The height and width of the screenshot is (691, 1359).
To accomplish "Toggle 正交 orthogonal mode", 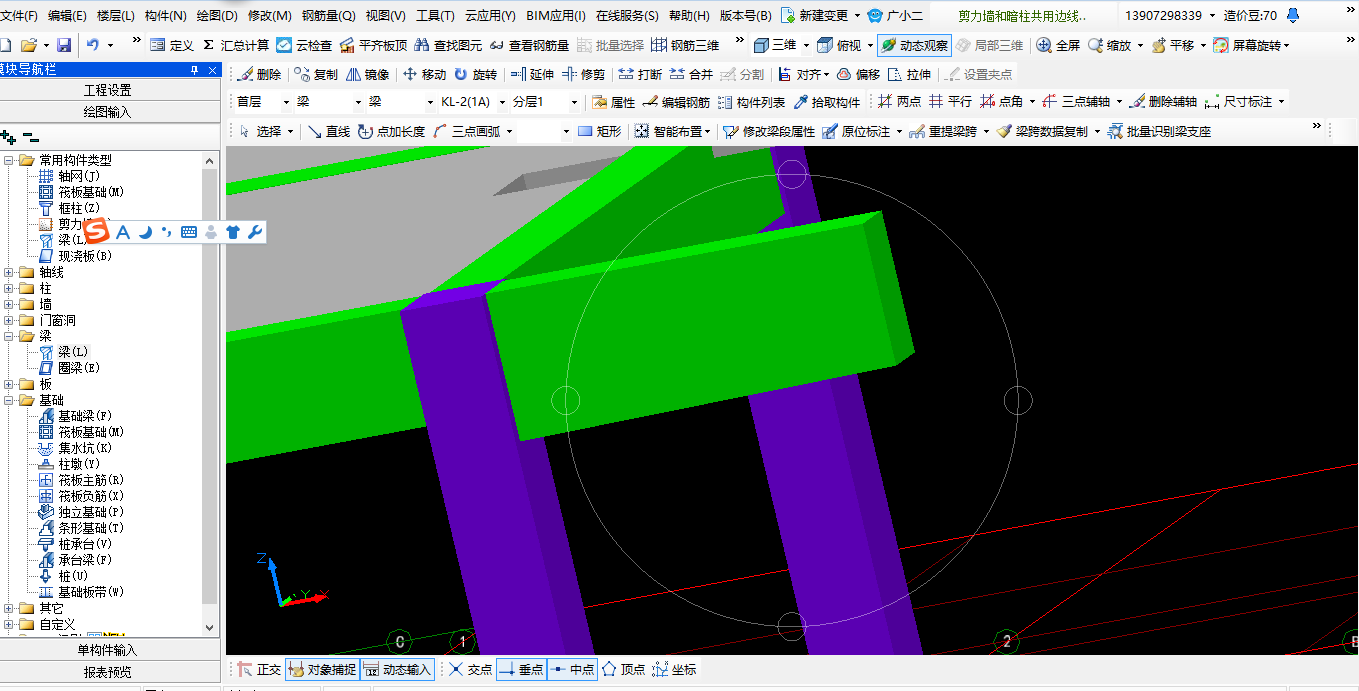I will click(259, 669).
